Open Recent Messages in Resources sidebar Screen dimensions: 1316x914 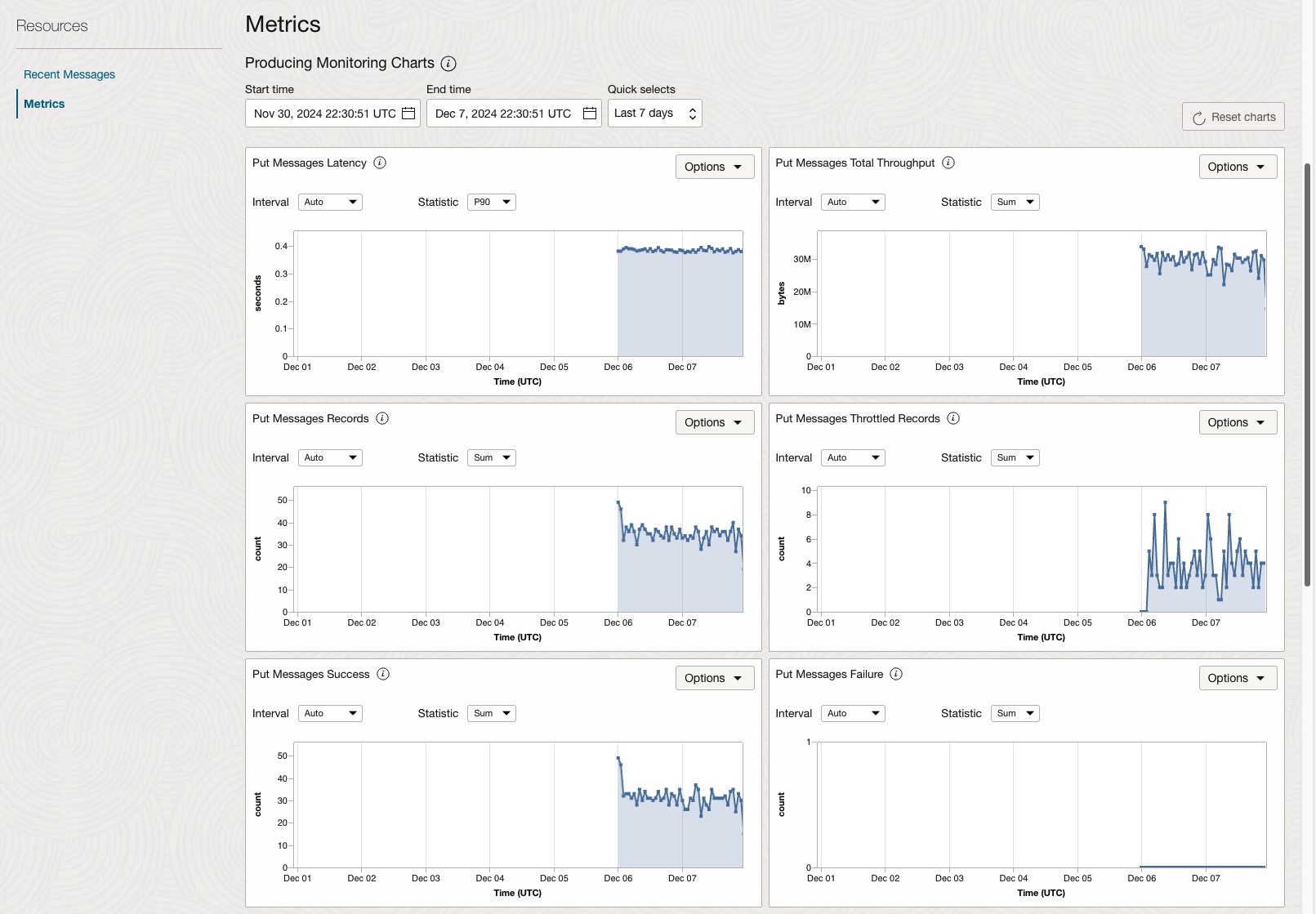pyautogui.click(x=69, y=74)
